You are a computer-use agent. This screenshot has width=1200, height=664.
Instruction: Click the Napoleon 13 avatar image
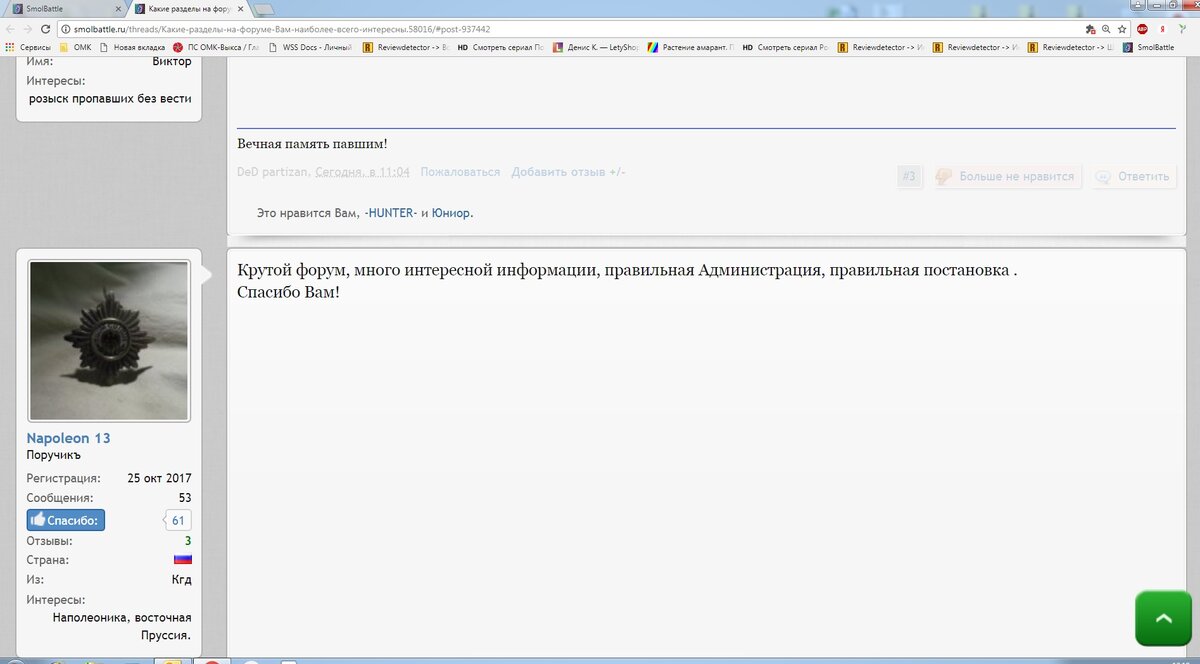pos(108,341)
